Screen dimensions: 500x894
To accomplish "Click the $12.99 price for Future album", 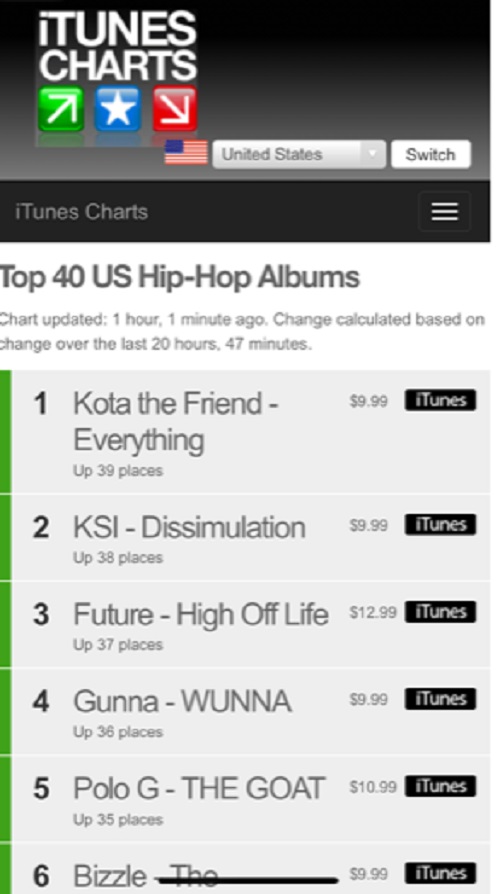I will click(x=373, y=612).
